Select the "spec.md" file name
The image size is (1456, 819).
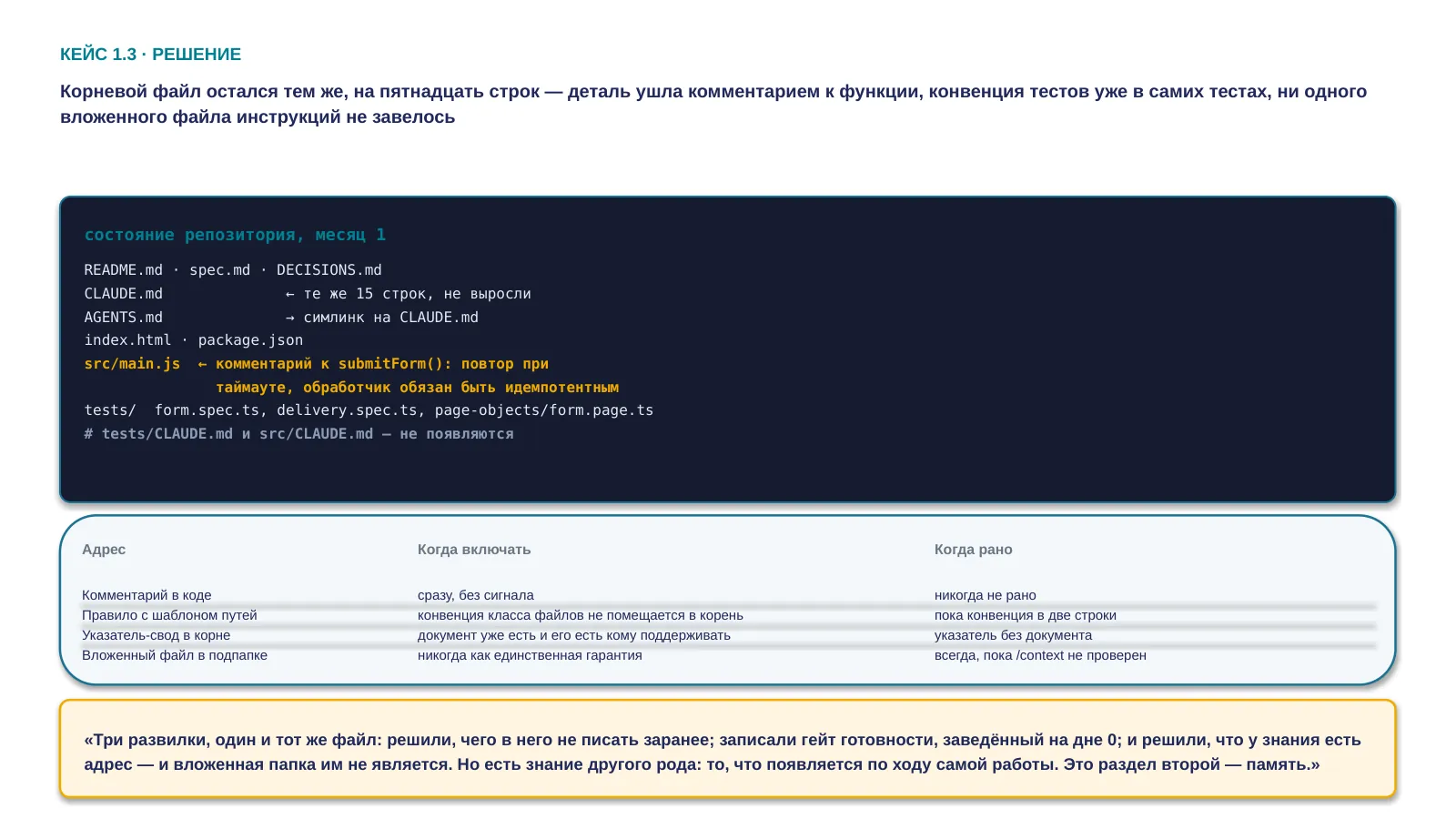click(x=219, y=270)
